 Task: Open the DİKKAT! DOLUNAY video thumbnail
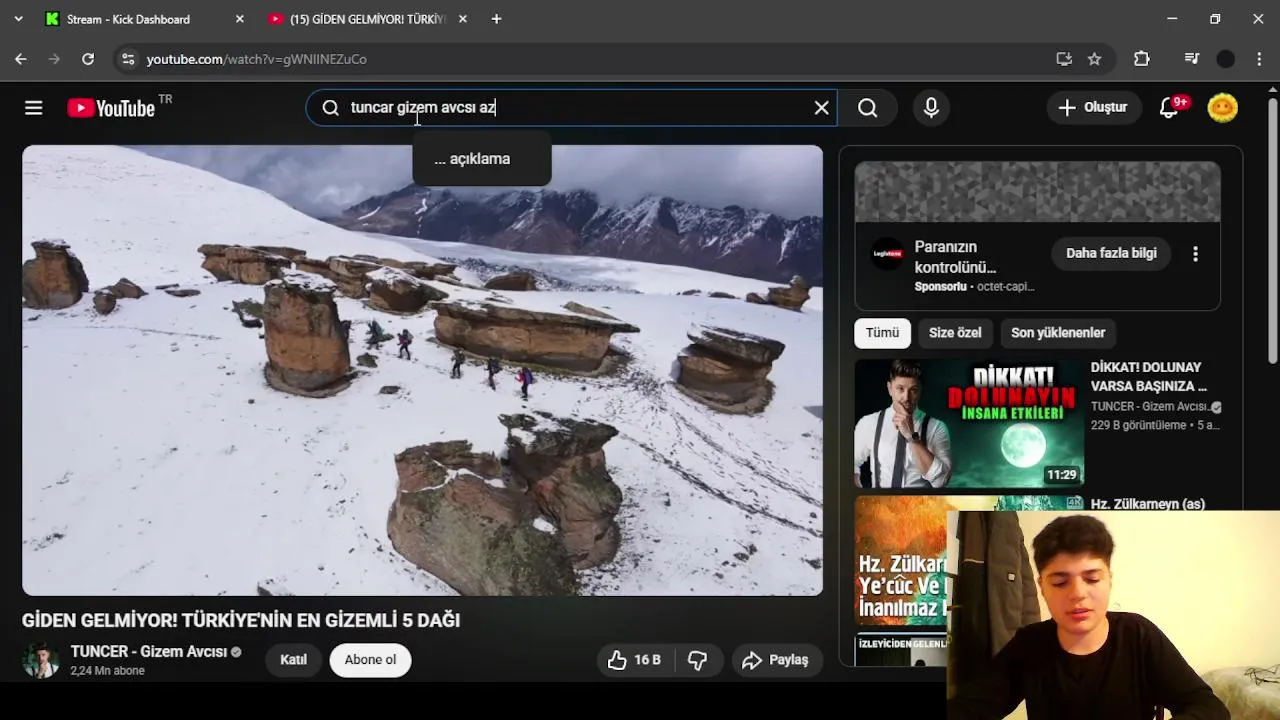(969, 423)
